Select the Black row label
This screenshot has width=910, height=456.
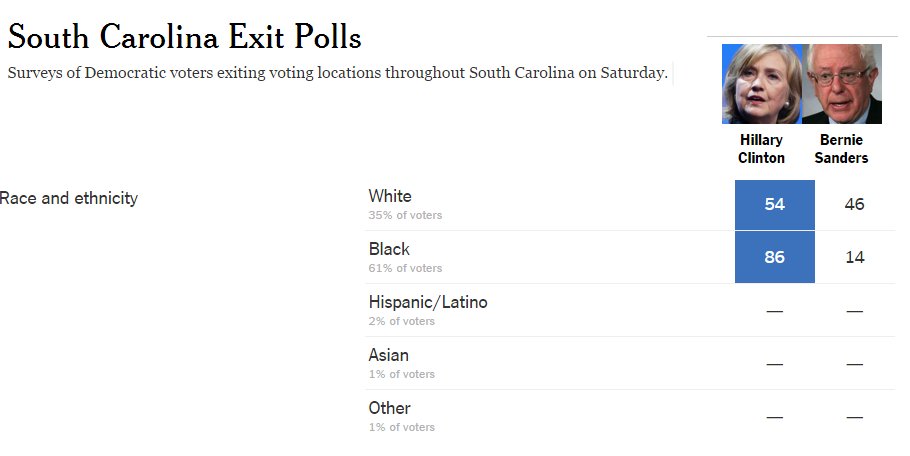pos(389,249)
